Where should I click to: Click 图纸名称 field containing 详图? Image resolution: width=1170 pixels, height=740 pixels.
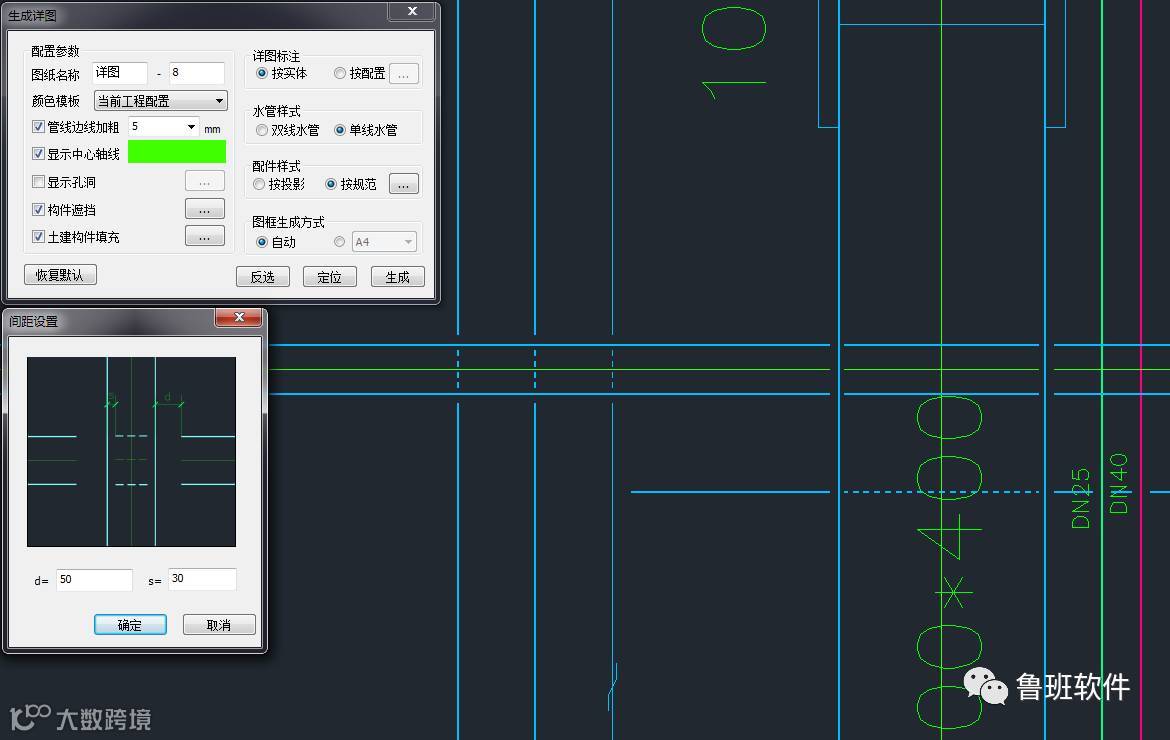tap(120, 73)
